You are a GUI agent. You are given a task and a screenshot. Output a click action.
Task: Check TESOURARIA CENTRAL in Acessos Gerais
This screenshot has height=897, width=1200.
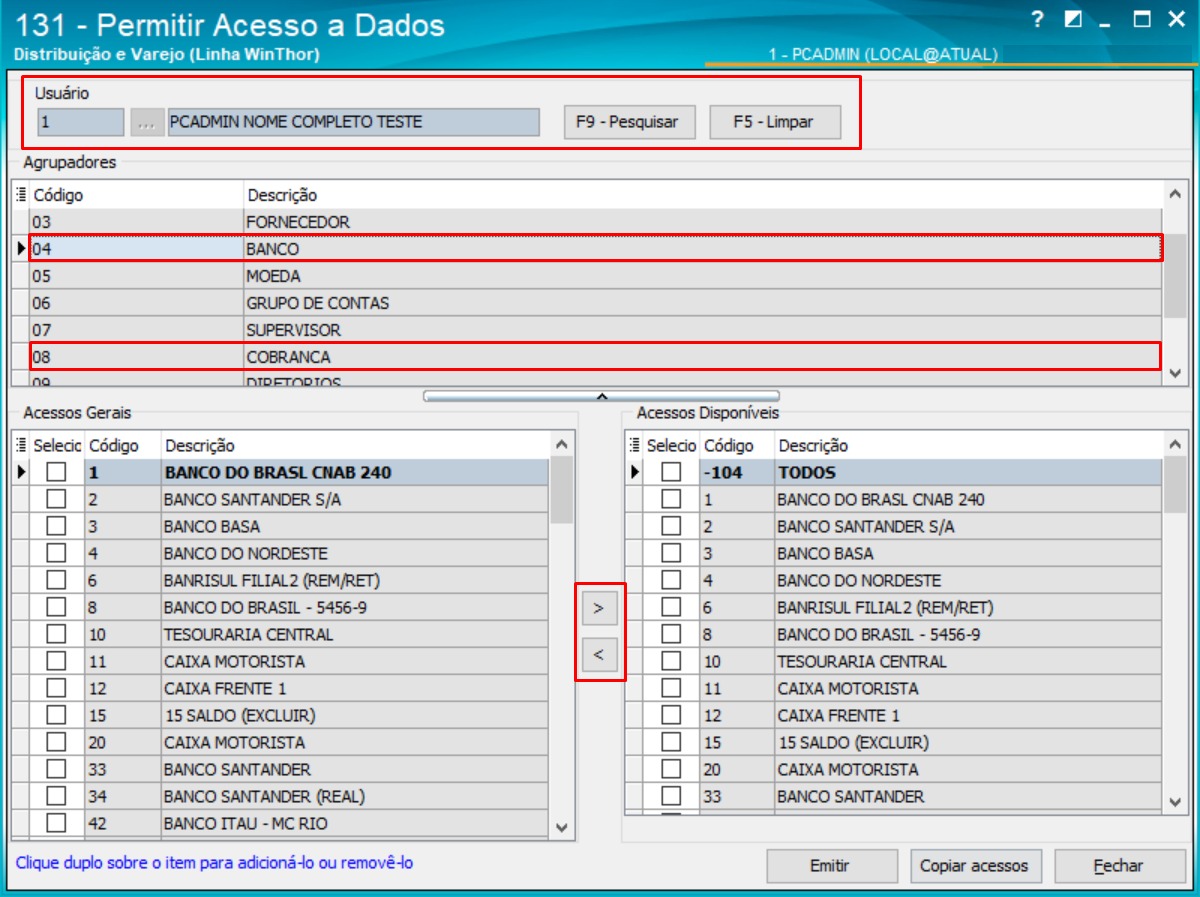point(57,634)
